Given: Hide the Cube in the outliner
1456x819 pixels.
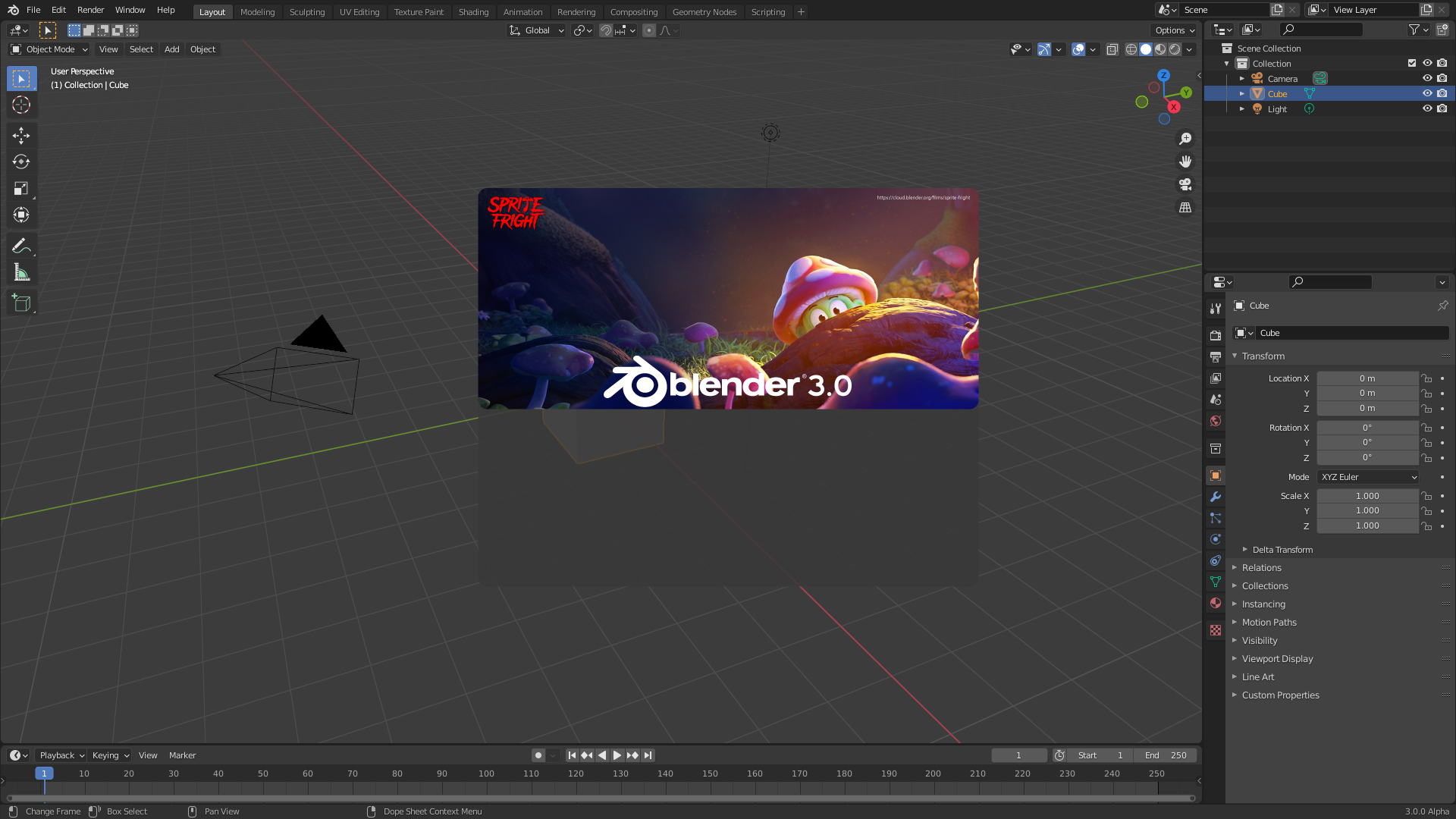Looking at the screenshot, I should pos(1427,93).
